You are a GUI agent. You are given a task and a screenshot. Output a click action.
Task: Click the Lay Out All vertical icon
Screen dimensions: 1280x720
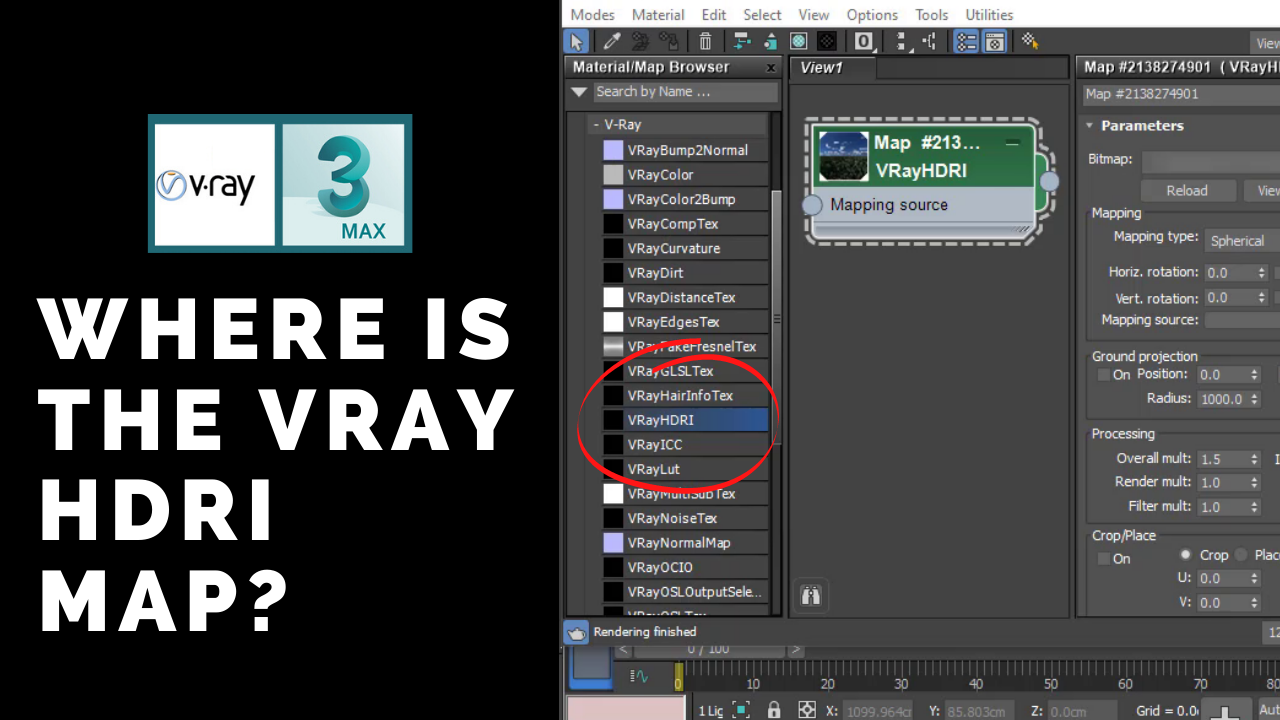click(902, 41)
